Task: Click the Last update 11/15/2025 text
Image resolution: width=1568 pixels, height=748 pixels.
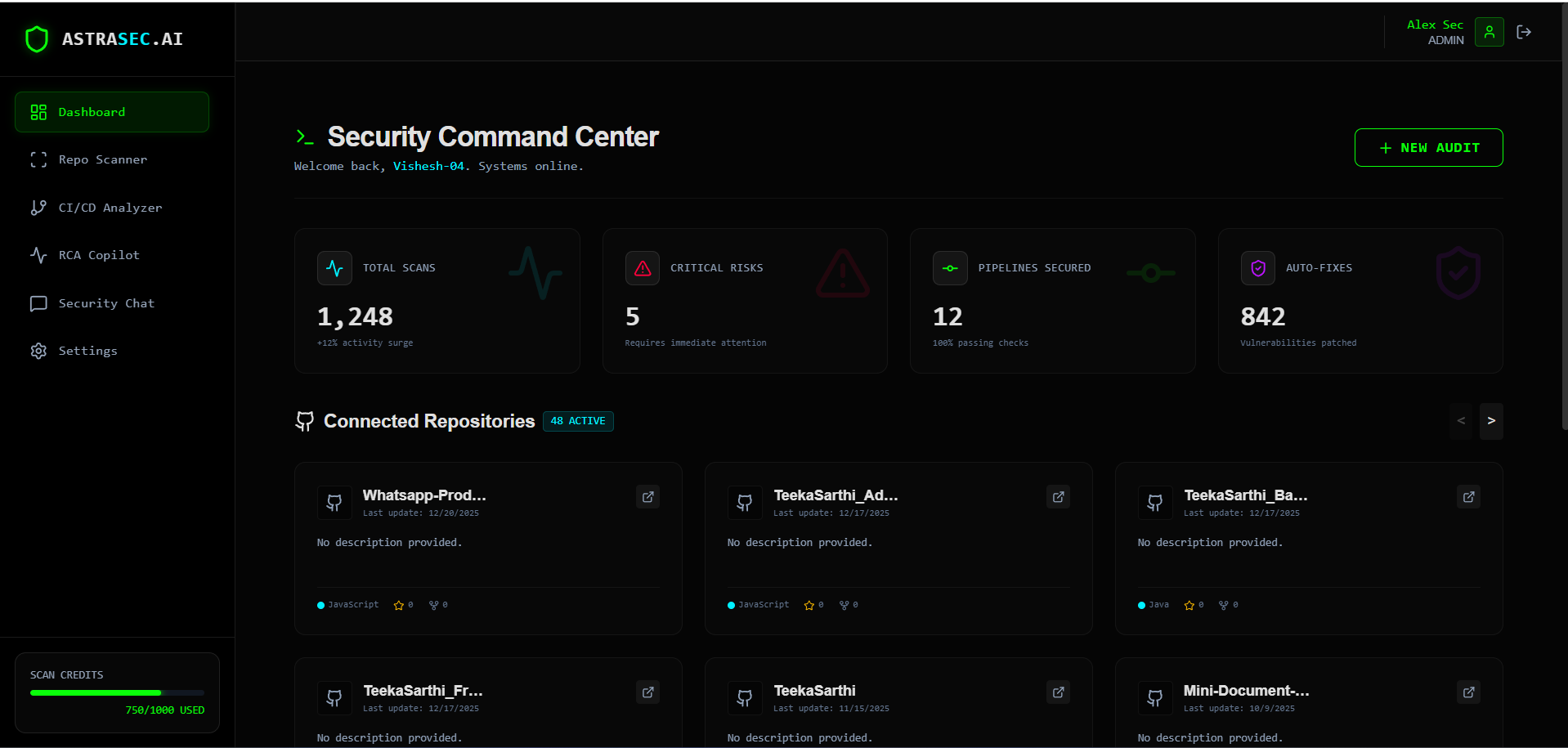Action: coord(831,709)
